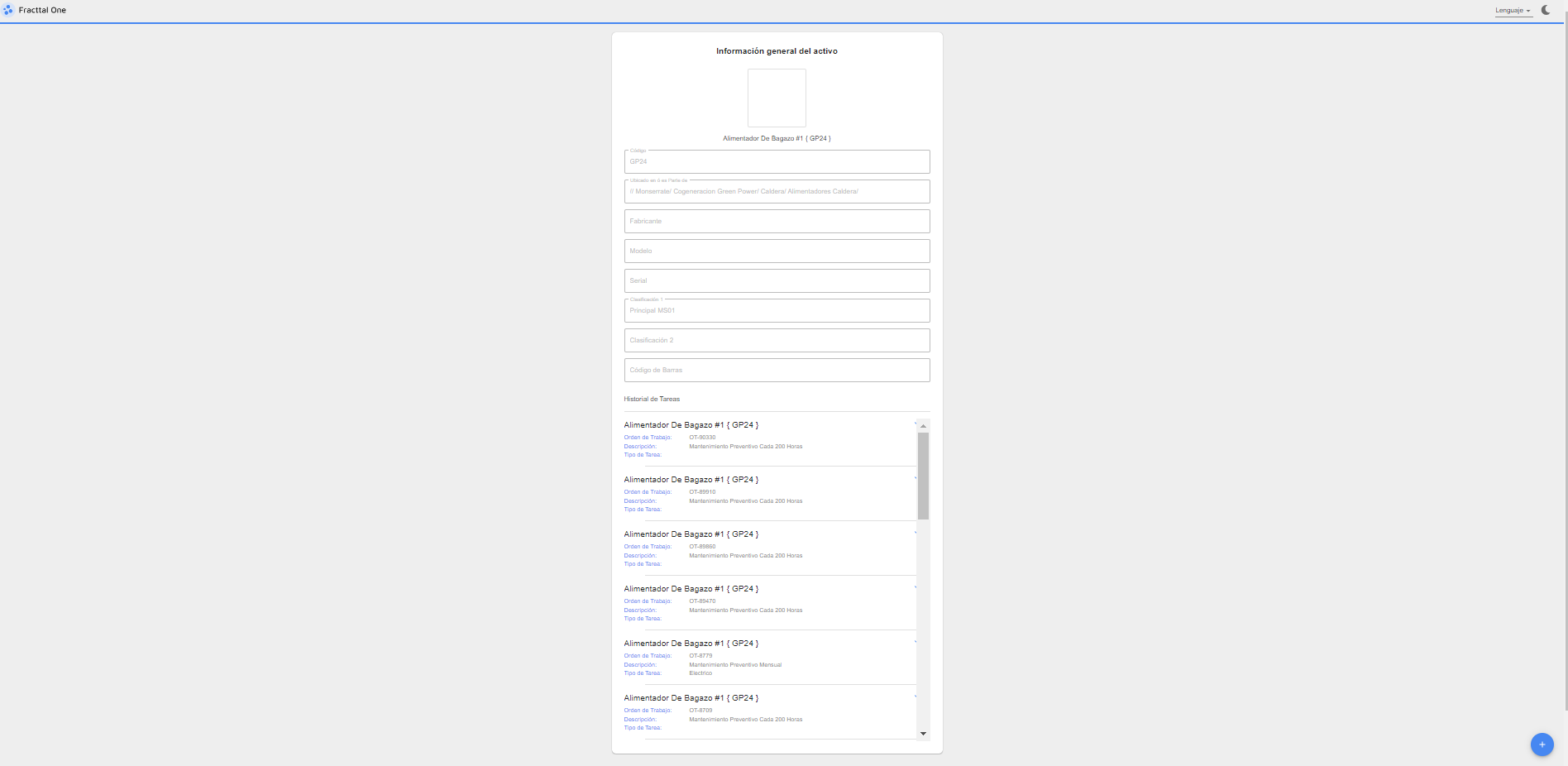The width and height of the screenshot is (1568, 766).
Task: Open the OT-89470 work order entry
Action: coord(769,601)
